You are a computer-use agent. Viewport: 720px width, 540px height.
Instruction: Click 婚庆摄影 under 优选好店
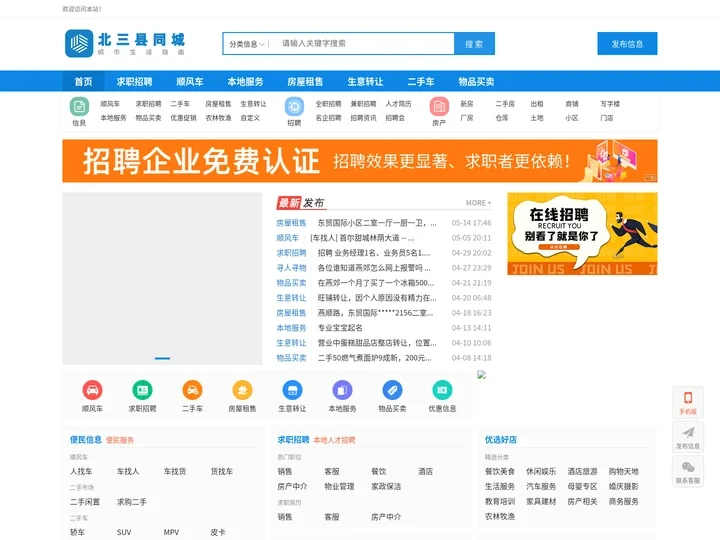(x=624, y=486)
